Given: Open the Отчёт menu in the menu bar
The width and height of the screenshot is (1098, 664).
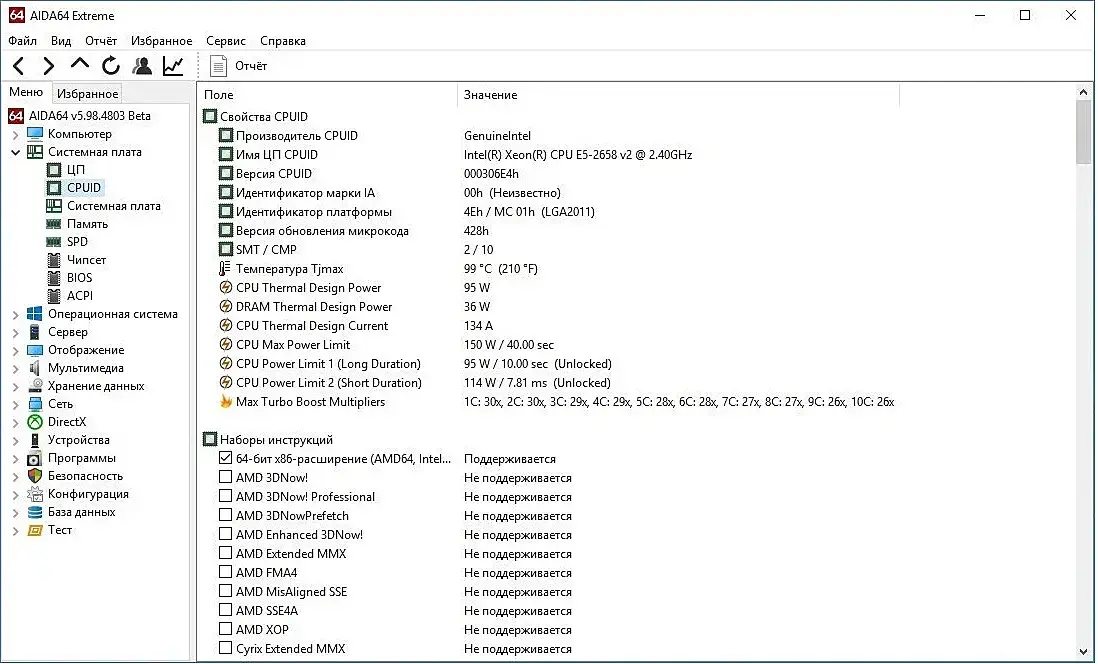Looking at the screenshot, I should (101, 41).
